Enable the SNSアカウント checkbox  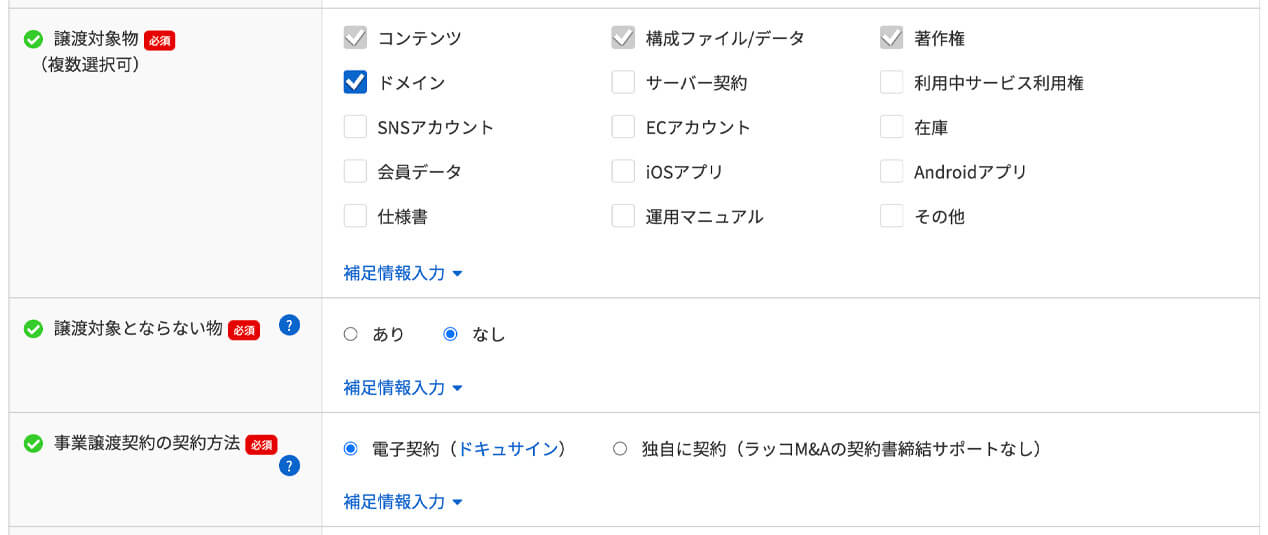coord(355,127)
